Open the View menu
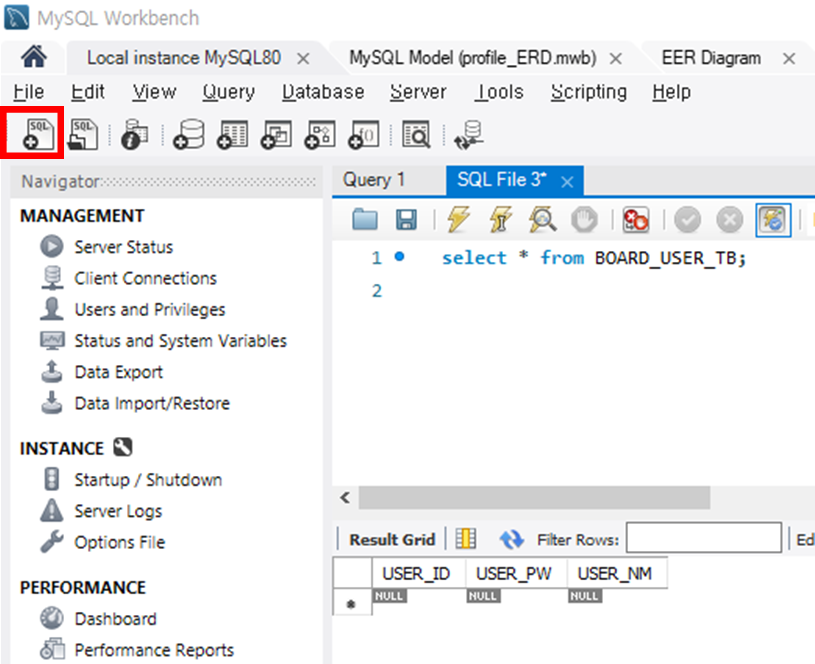Screen dimensions: 815x664 (x=154, y=92)
